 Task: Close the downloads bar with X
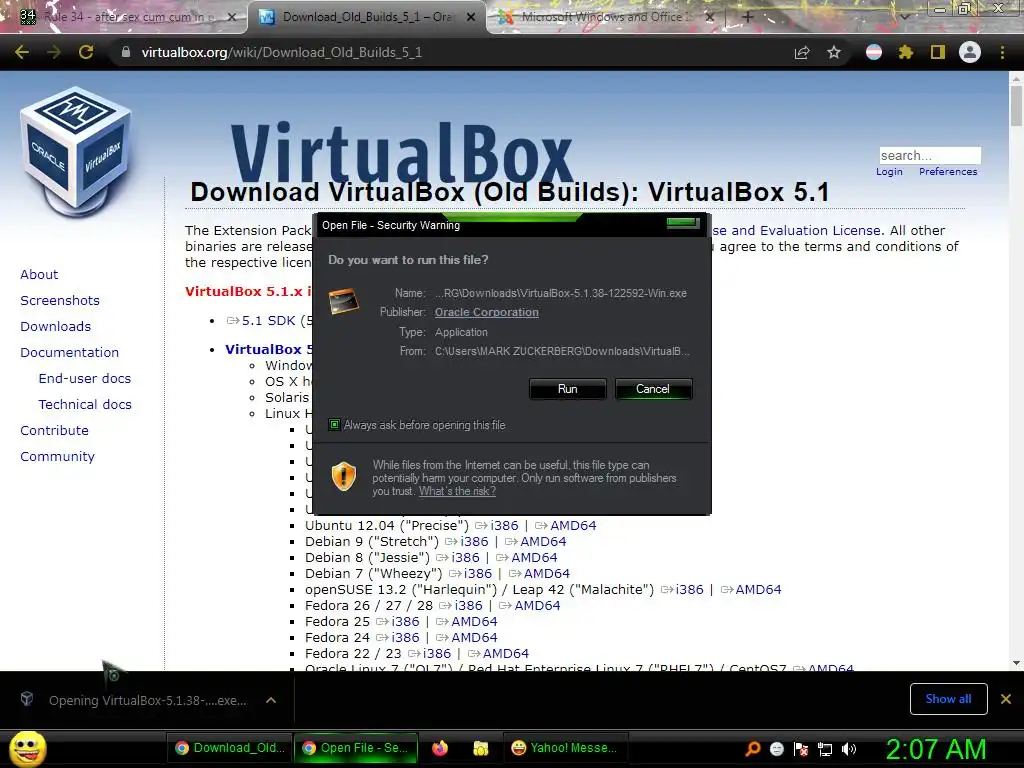pos(1006,699)
